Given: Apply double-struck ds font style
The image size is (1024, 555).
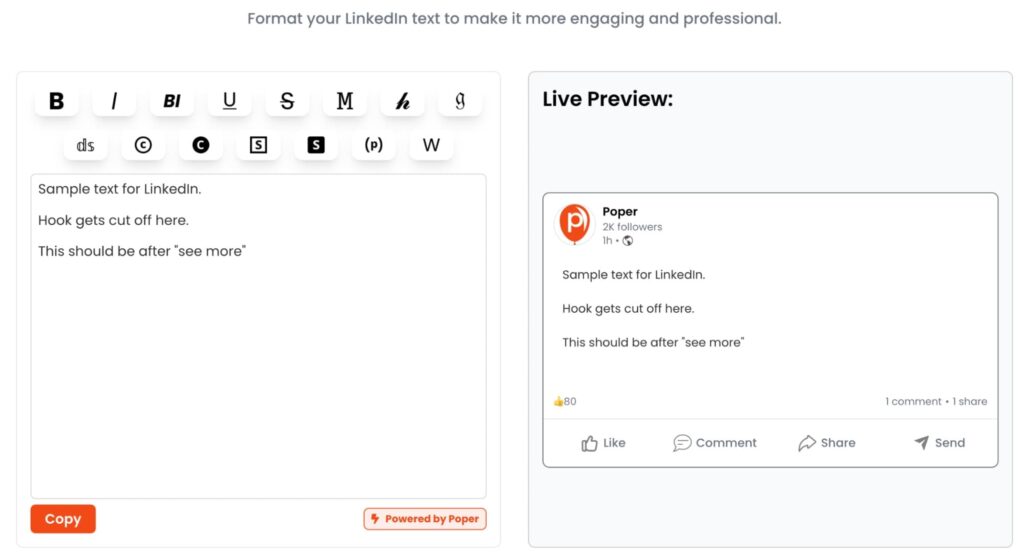Looking at the screenshot, I should 85,145.
